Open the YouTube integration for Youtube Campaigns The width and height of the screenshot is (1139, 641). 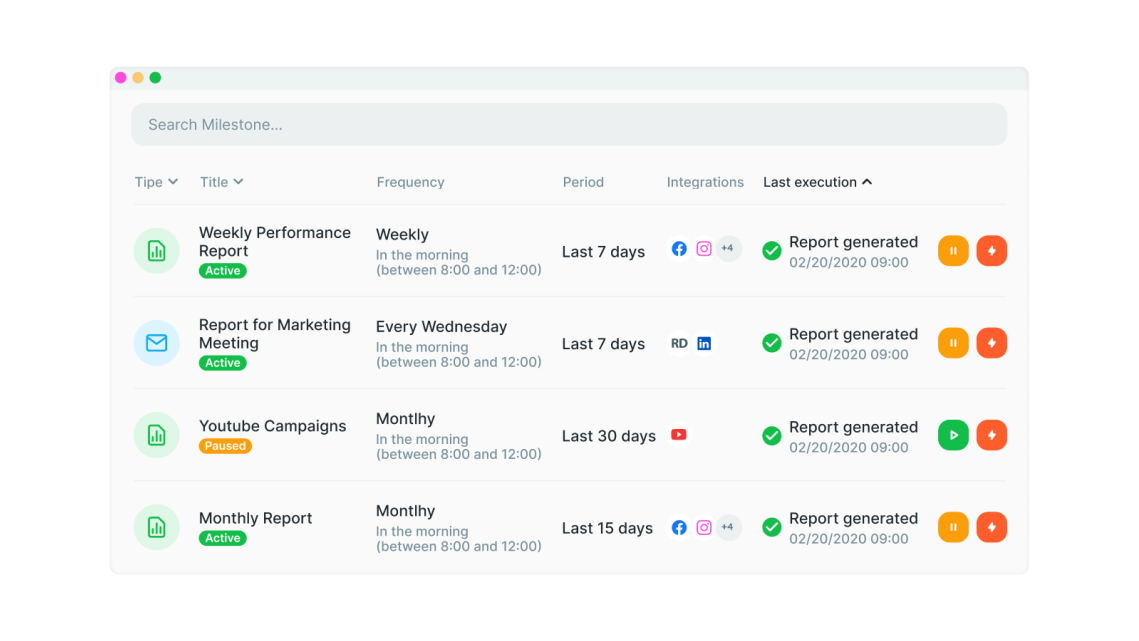679,435
